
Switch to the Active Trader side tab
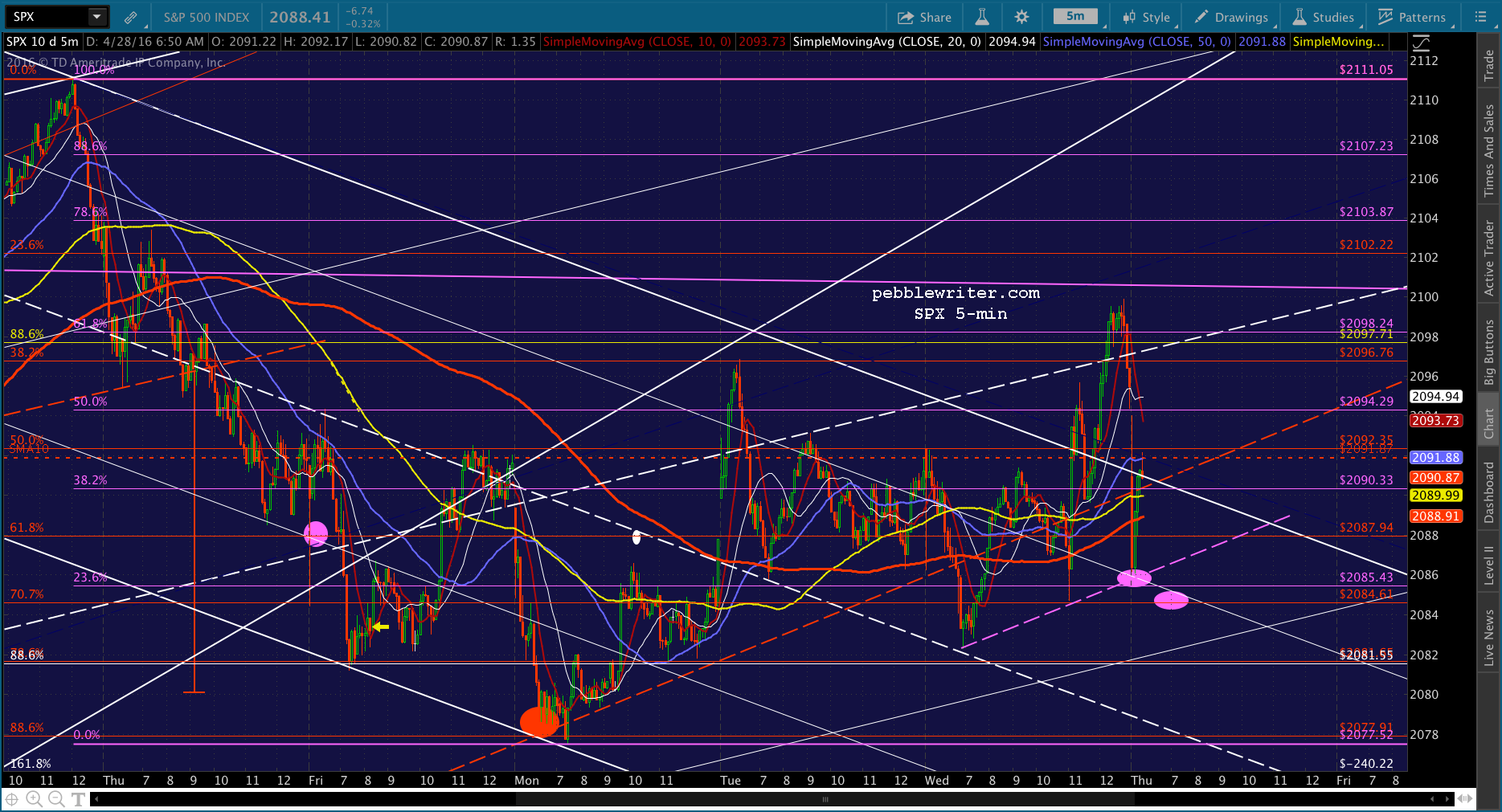(x=1489, y=258)
